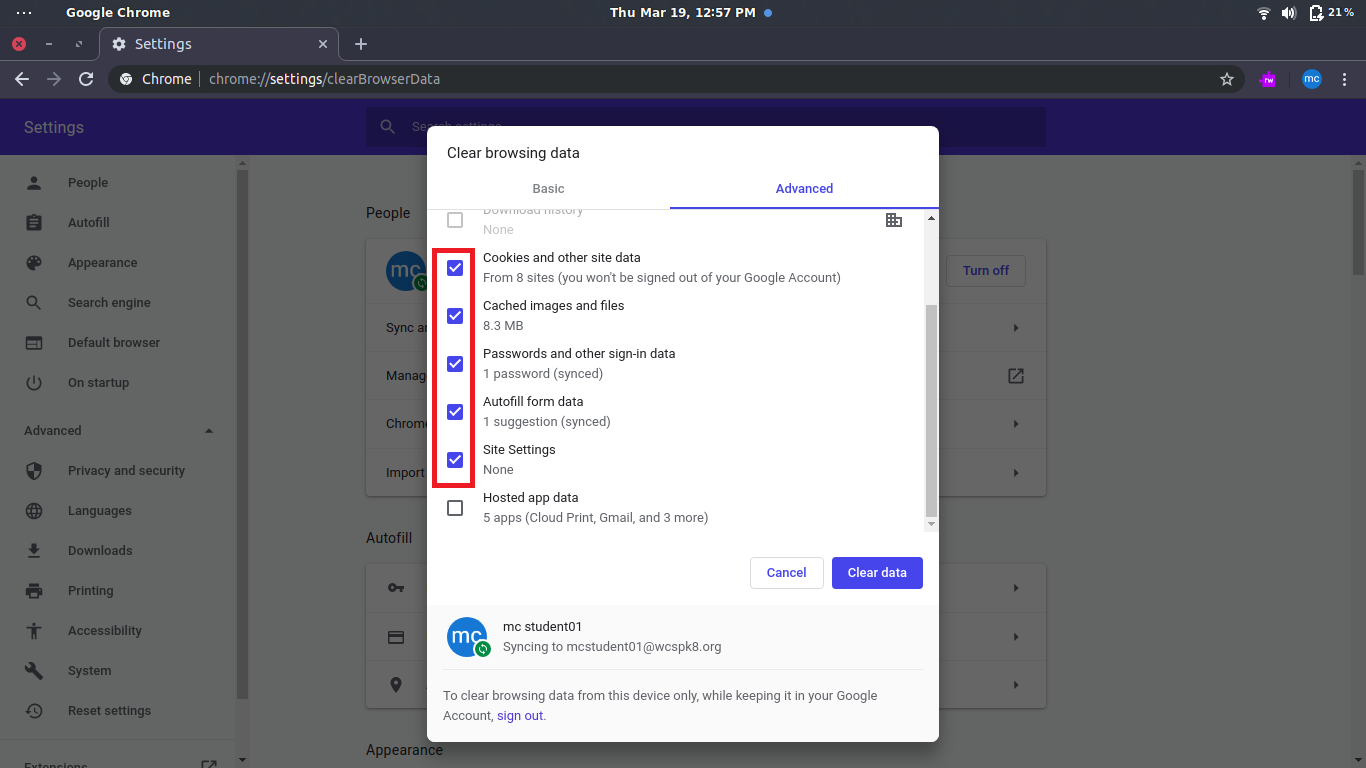Open the clock showing Thu Mar 19

point(683,13)
